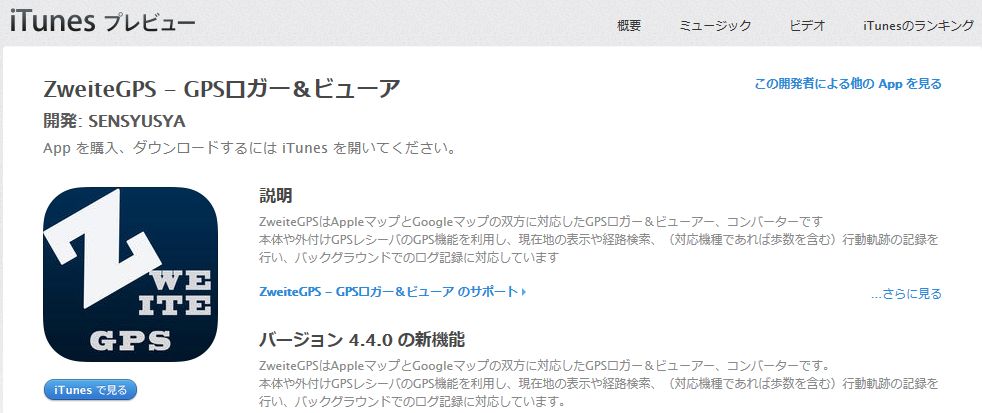Click the description text under バージョン 4.4.0 heading
Viewport: 982px width, 413px height.
tap(599, 383)
